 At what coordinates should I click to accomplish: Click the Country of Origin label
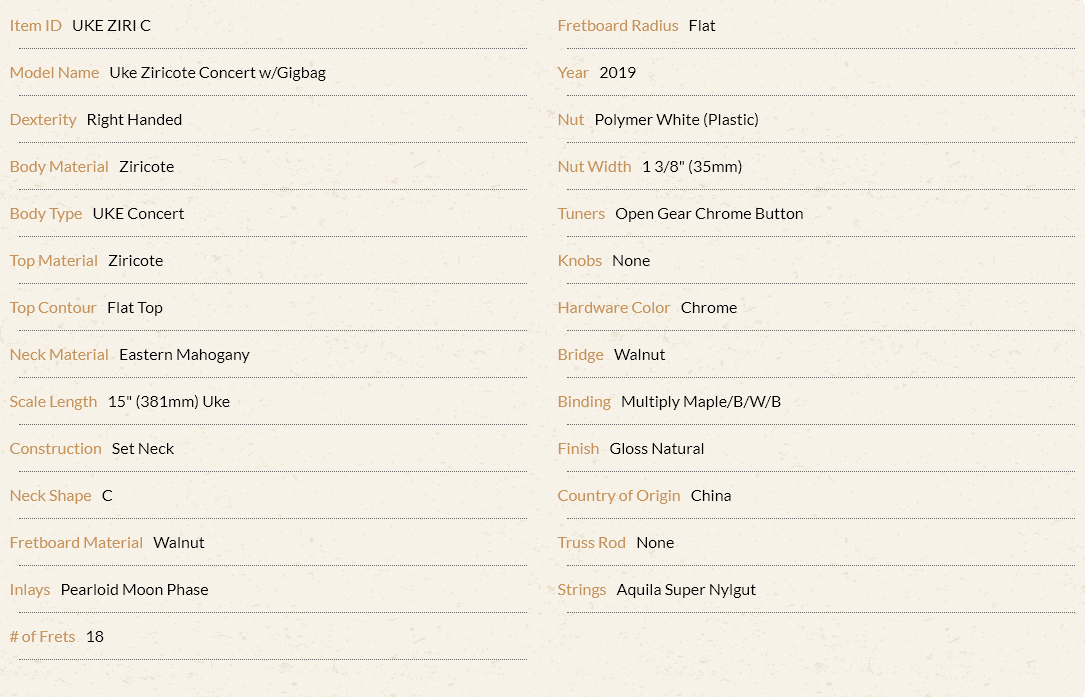click(x=619, y=496)
